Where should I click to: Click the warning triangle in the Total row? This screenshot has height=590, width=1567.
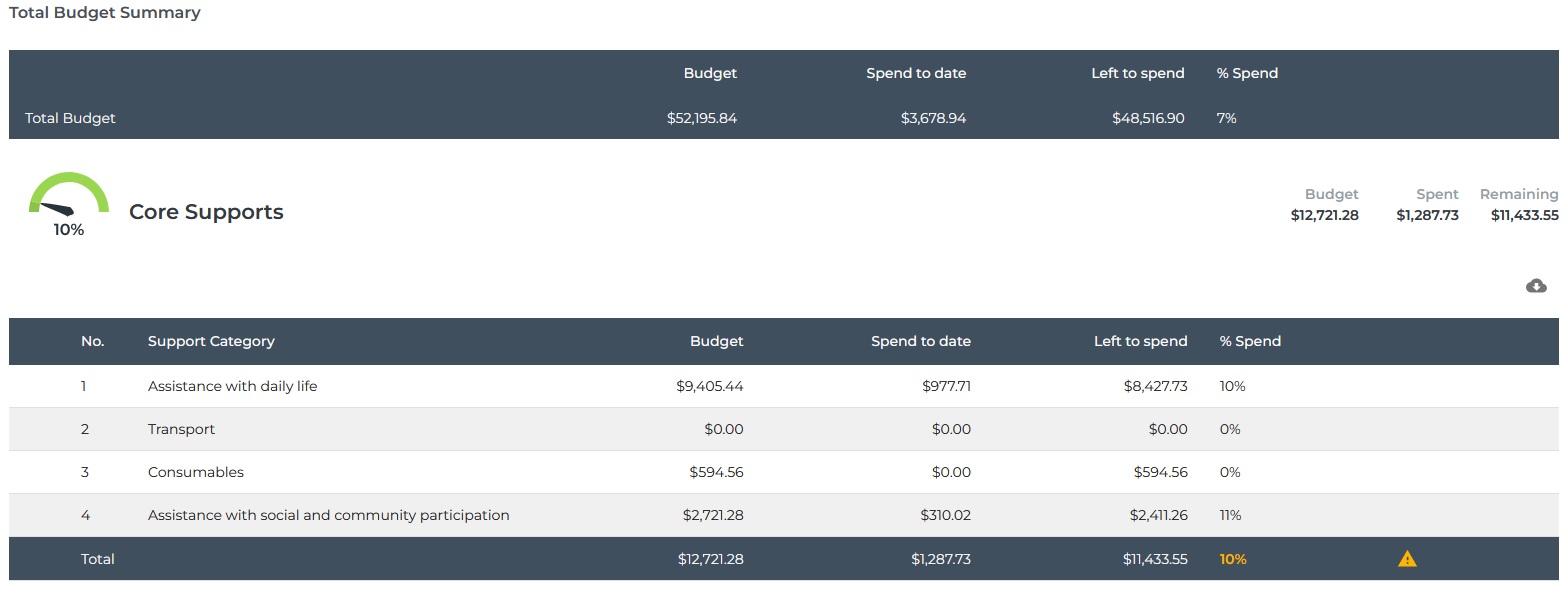click(1407, 558)
